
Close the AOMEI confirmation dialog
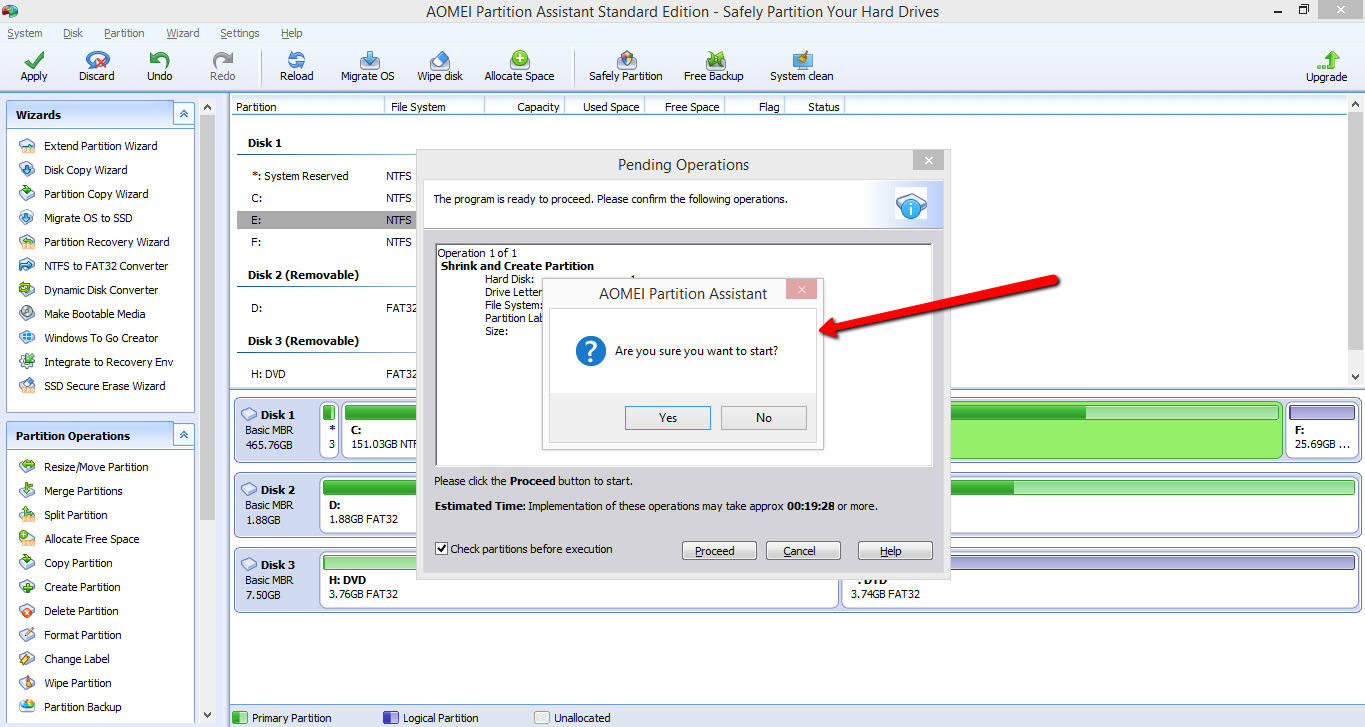pos(801,290)
